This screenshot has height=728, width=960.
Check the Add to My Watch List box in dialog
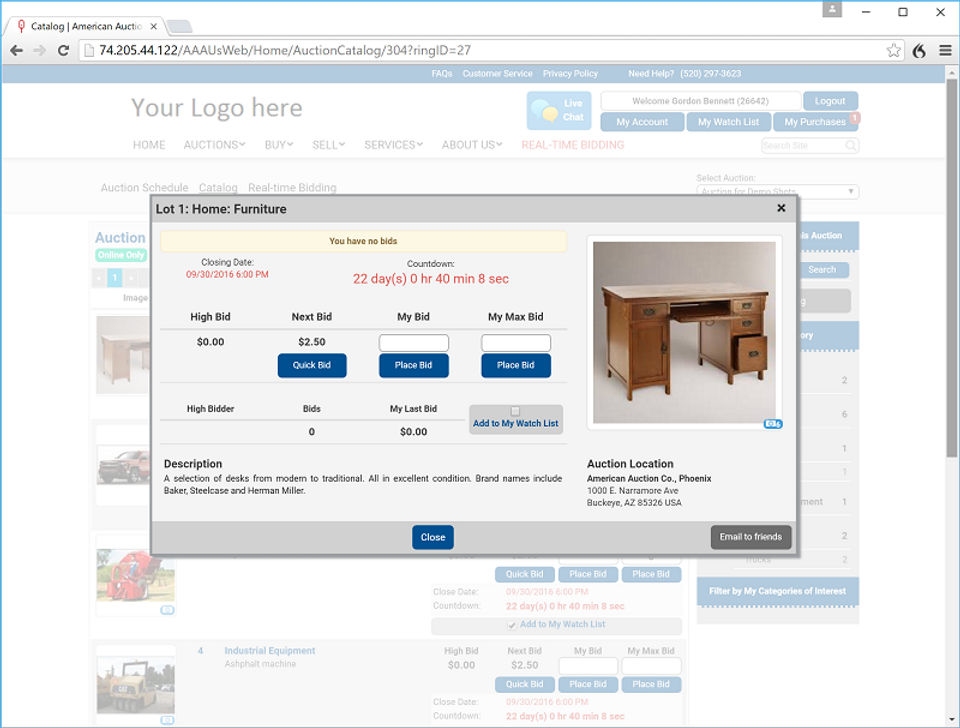pyautogui.click(x=516, y=411)
